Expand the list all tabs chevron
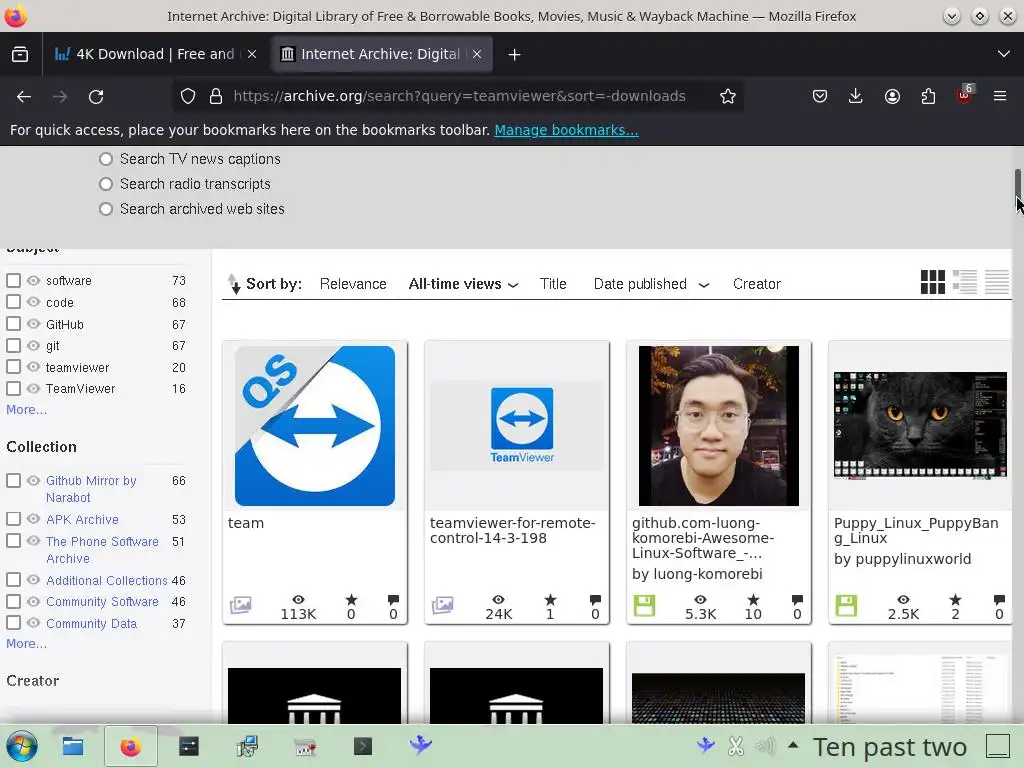The image size is (1024, 768). pos(1004,54)
